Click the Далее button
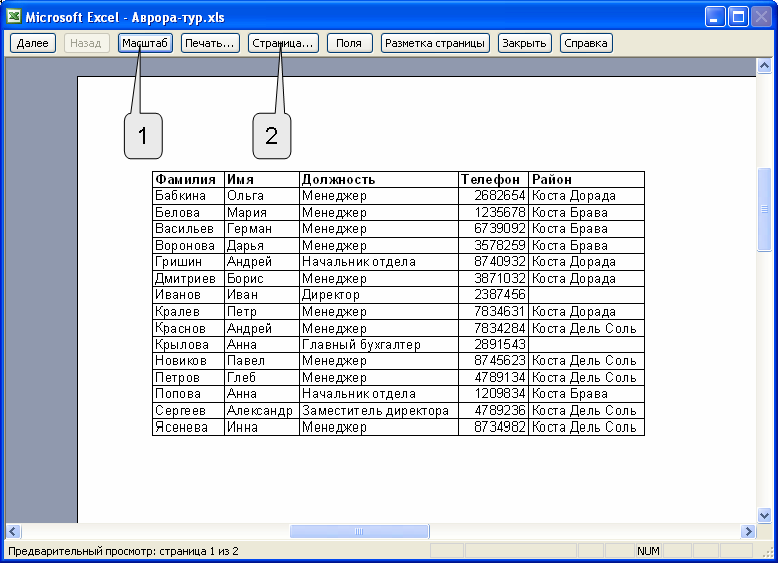 pos(32,43)
